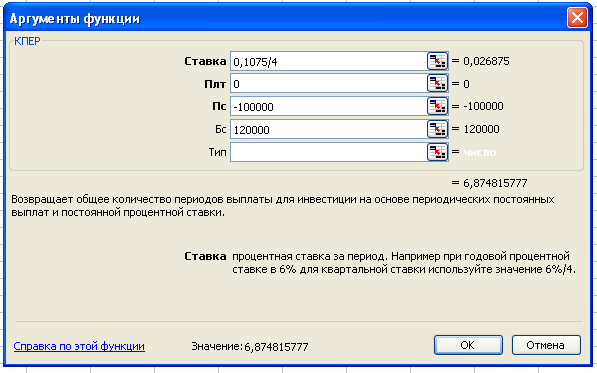The width and height of the screenshot is (597, 373).
Task: Click the result value = 6,874815777
Action: click(489, 183)
